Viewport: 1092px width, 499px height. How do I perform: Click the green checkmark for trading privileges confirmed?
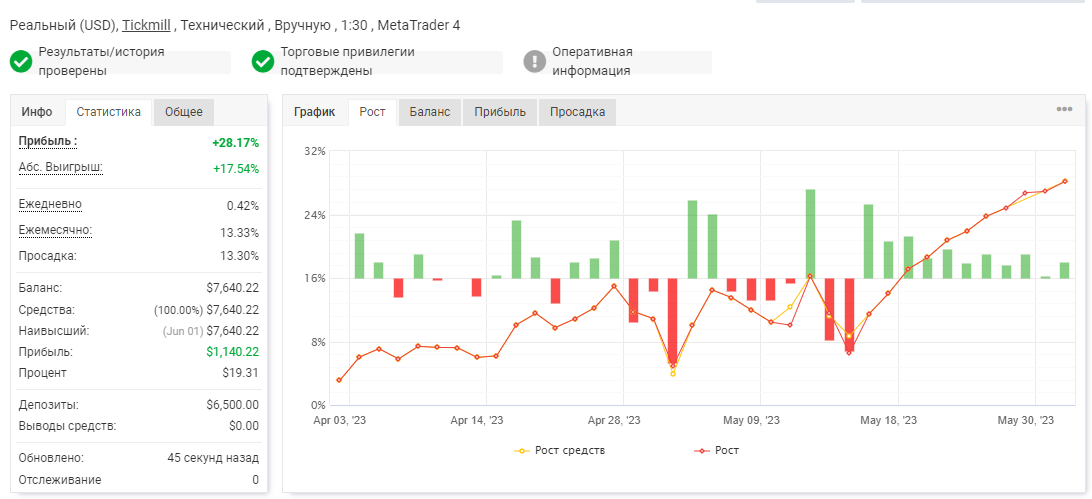(263, 61)
